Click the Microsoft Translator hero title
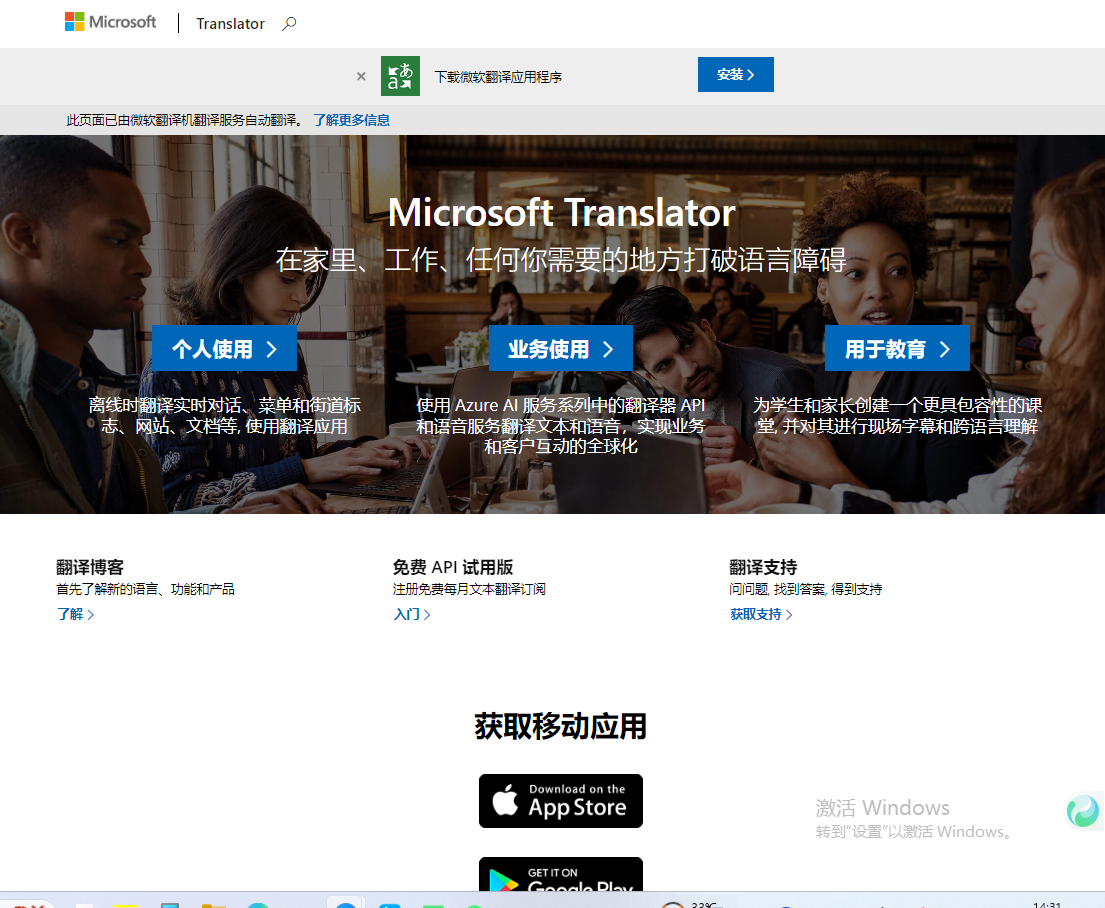Screen dimensions: 1105x908 click(x=562, y=212)
